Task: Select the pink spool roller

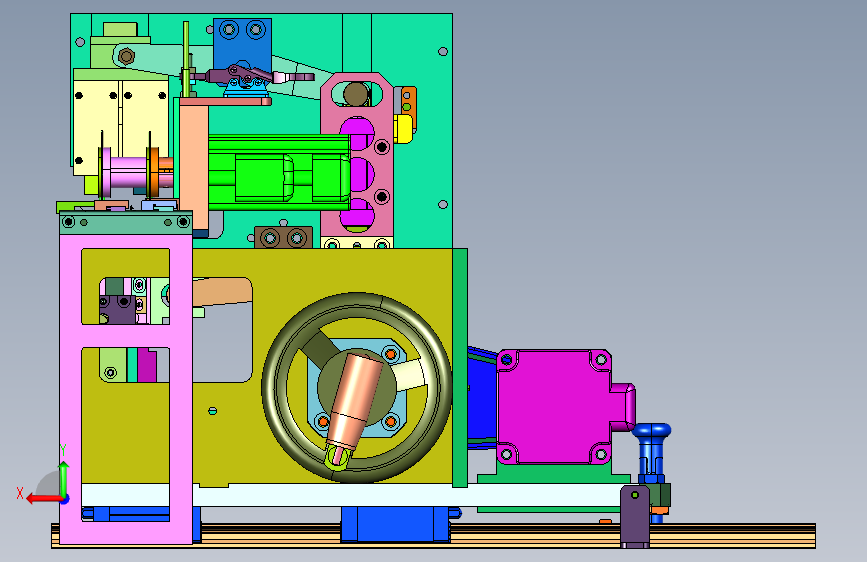Action: (x=128, y=171)
